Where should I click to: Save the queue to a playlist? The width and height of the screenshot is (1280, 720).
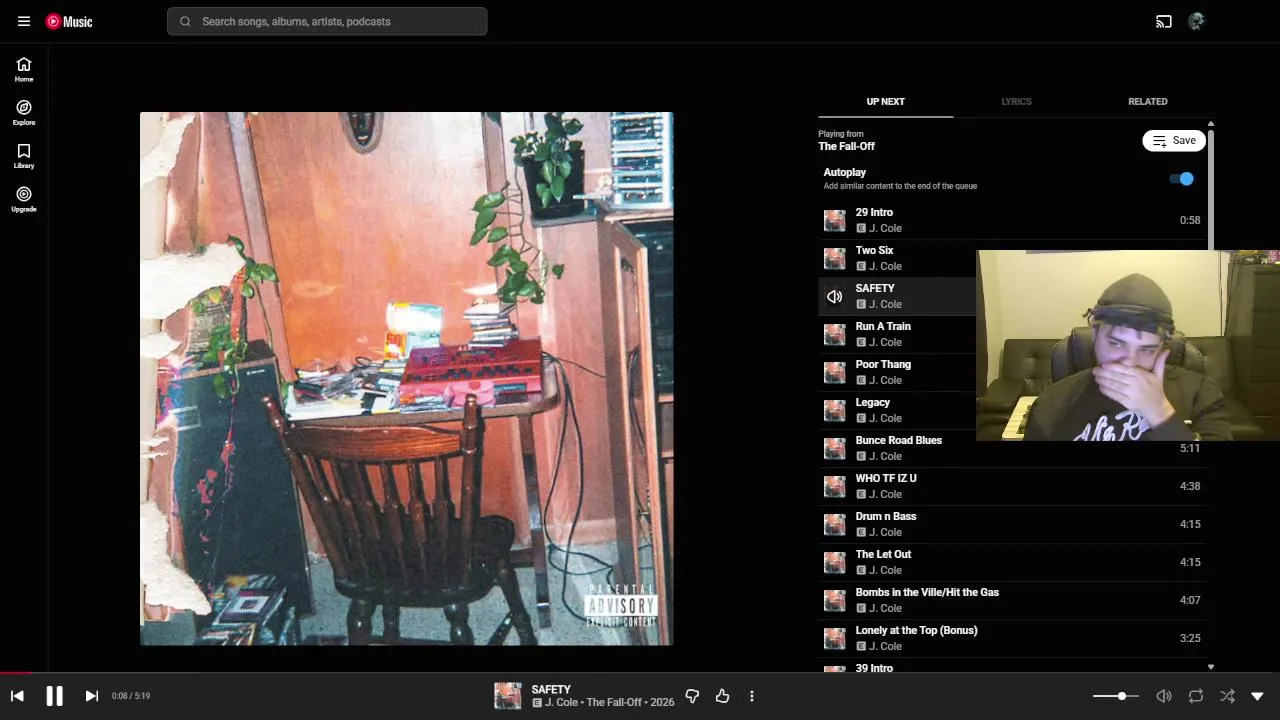click(1174, 141)
